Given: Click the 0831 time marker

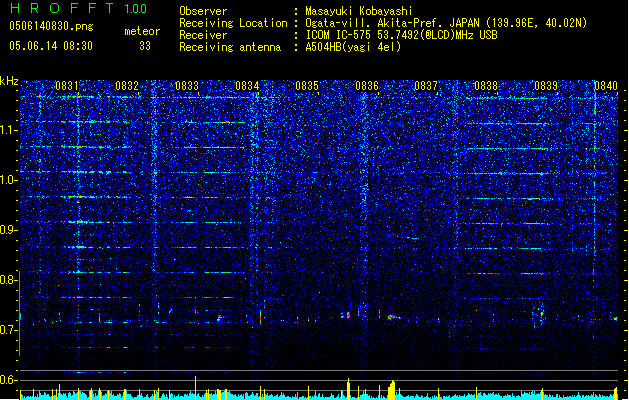Looking at the screenshot, I should click(67, 86).
